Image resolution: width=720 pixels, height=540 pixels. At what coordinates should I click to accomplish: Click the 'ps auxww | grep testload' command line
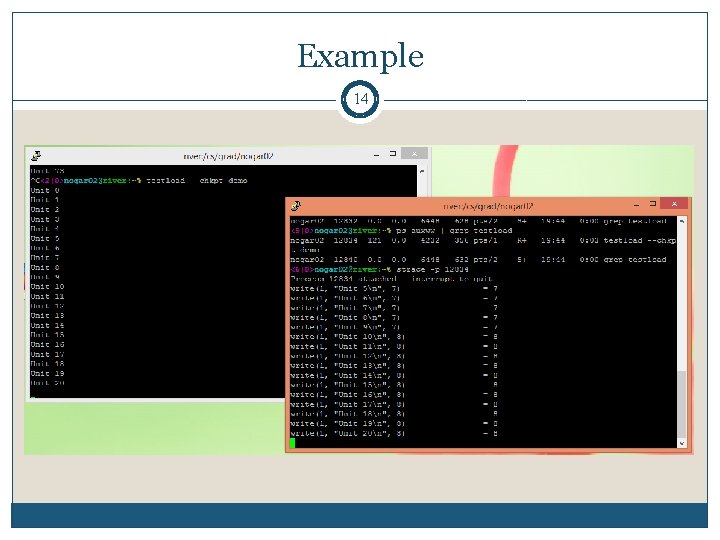[401, 231]
